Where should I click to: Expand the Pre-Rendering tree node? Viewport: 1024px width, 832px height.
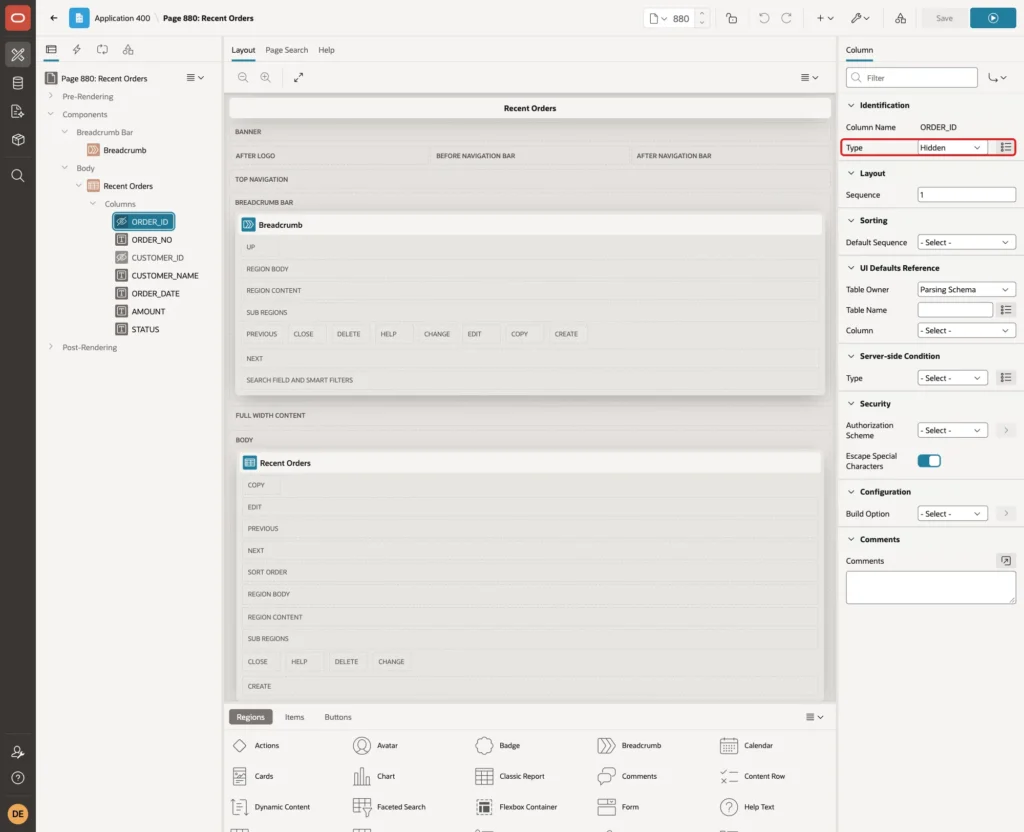[51, 96]
